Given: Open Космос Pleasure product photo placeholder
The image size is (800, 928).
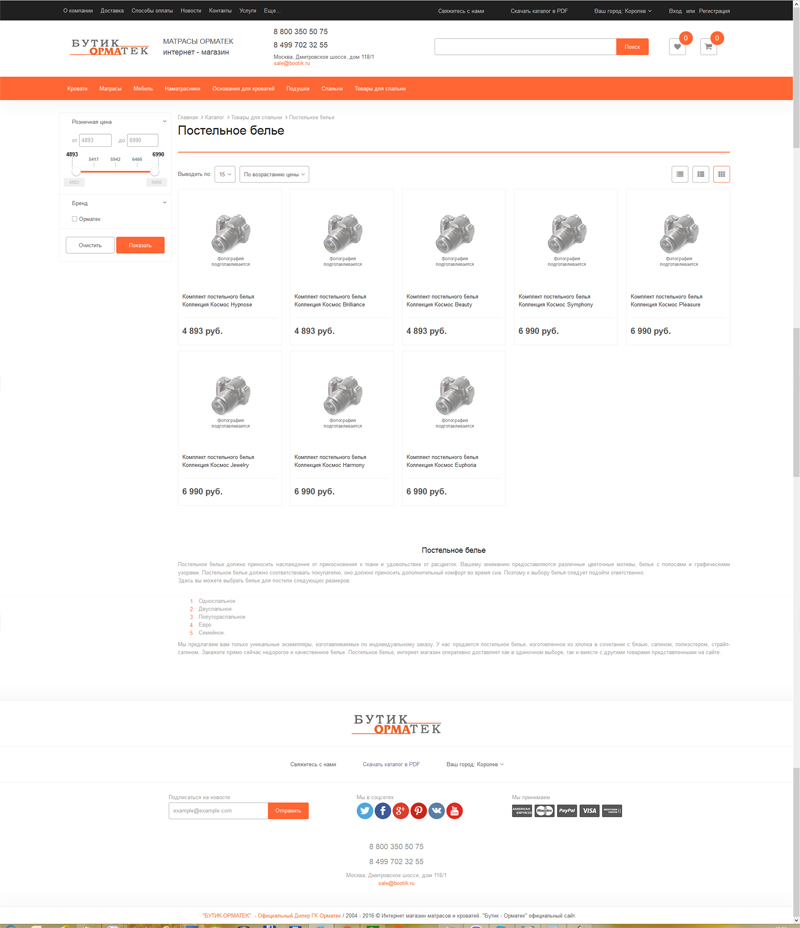Looking at the screenshot, I should tap(679, 240).
